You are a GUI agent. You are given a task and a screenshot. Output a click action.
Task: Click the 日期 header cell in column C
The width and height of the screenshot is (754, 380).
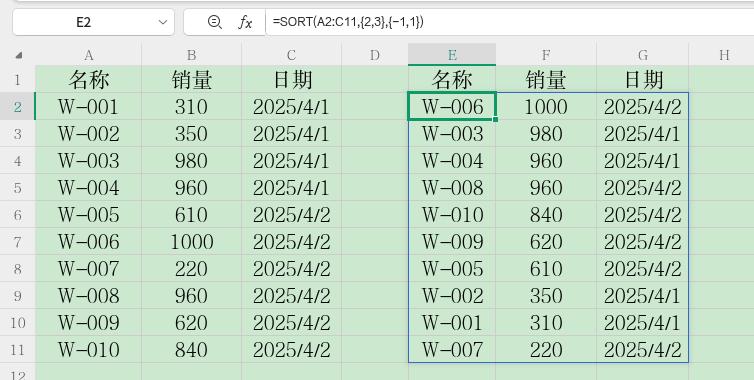coord(291,79)
